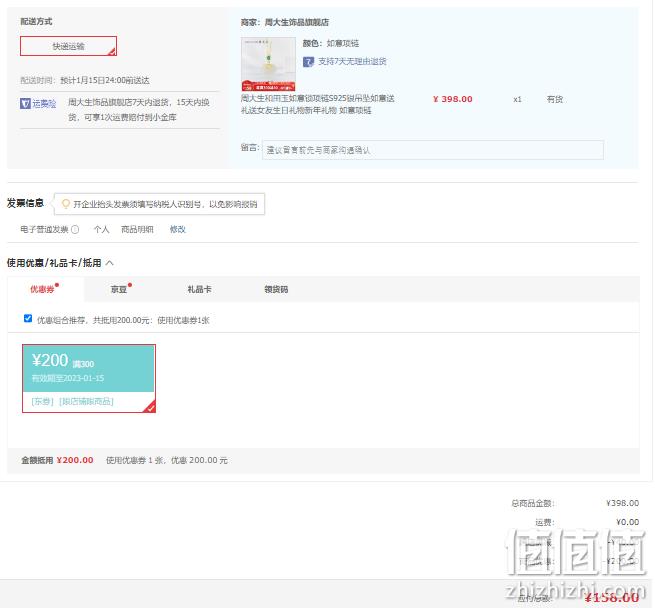Click the 东券 tag on coupon
Viewport: 655px width, 608px height.
(x=42, y=402)
